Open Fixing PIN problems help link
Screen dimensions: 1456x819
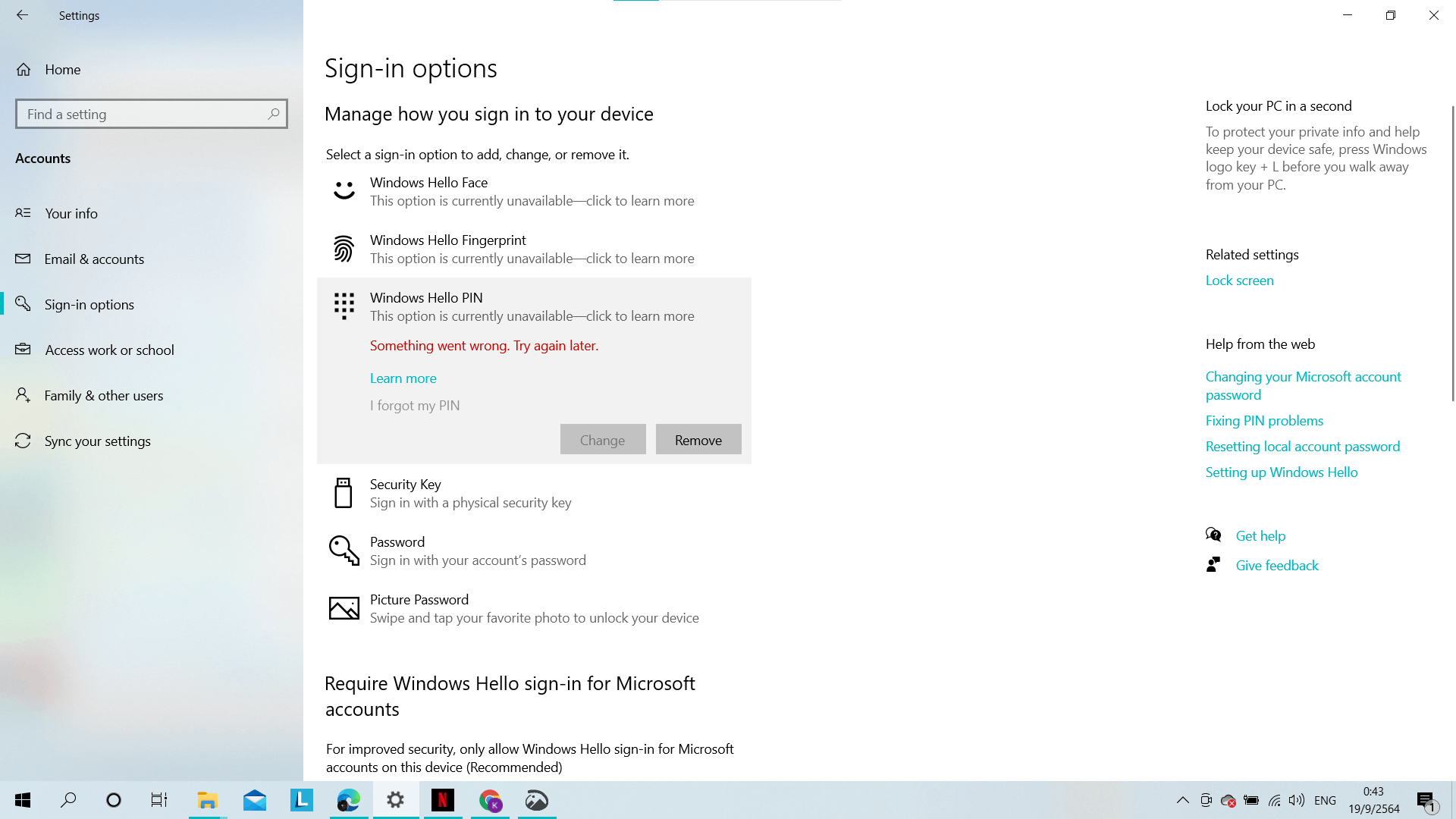(1264, 421)
